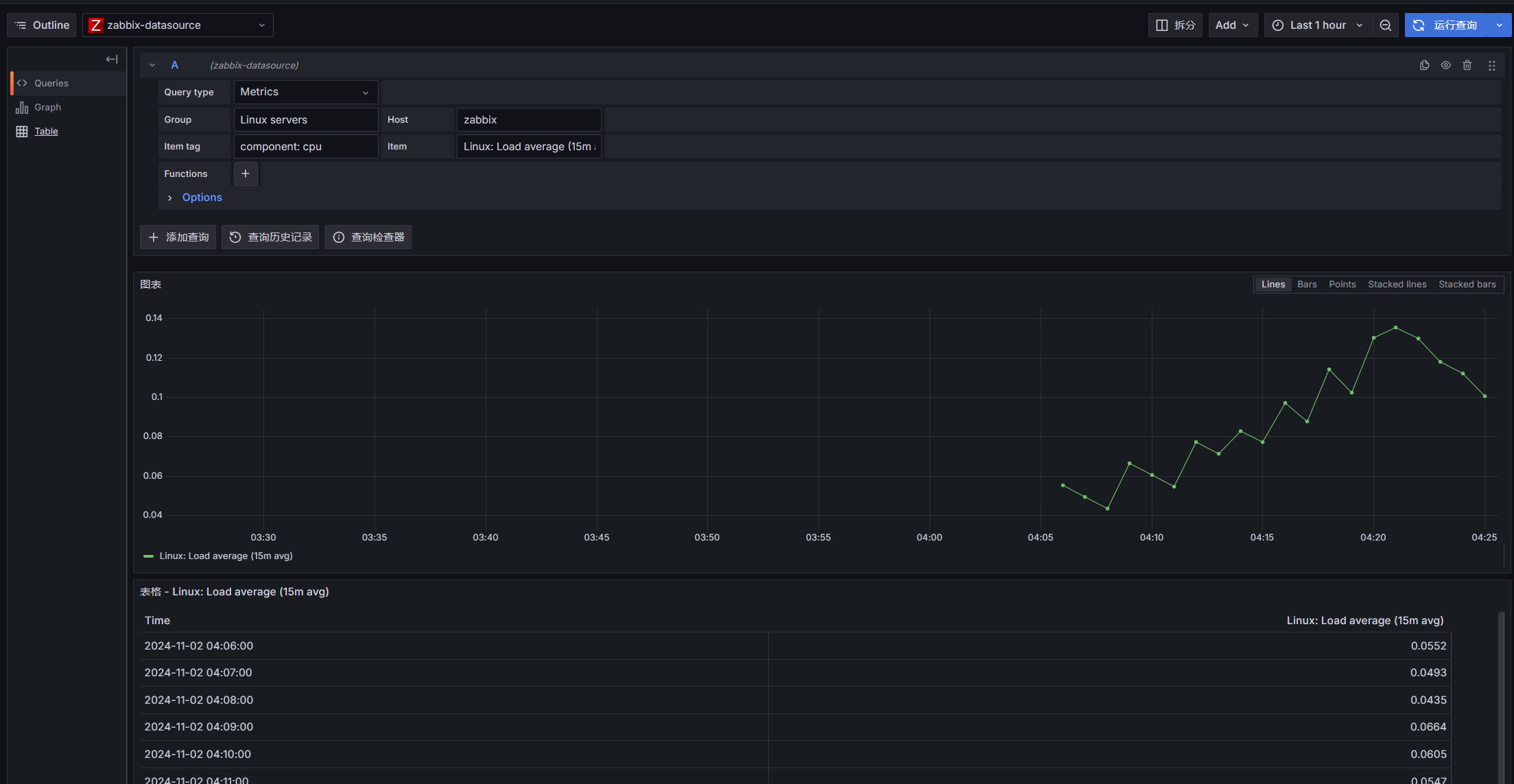Click the add query (添加查询) button

pyautogui.click(x=178, y=237)
